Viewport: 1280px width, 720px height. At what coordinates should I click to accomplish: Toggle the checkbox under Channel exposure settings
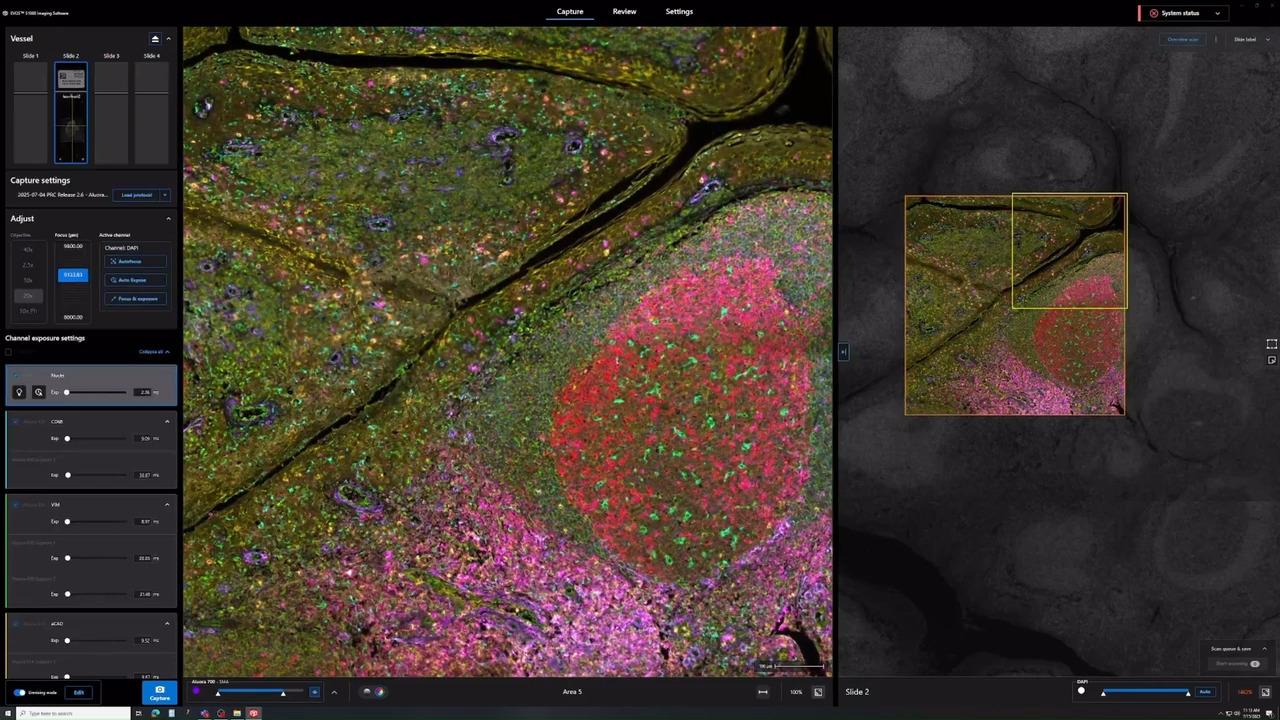9,352
